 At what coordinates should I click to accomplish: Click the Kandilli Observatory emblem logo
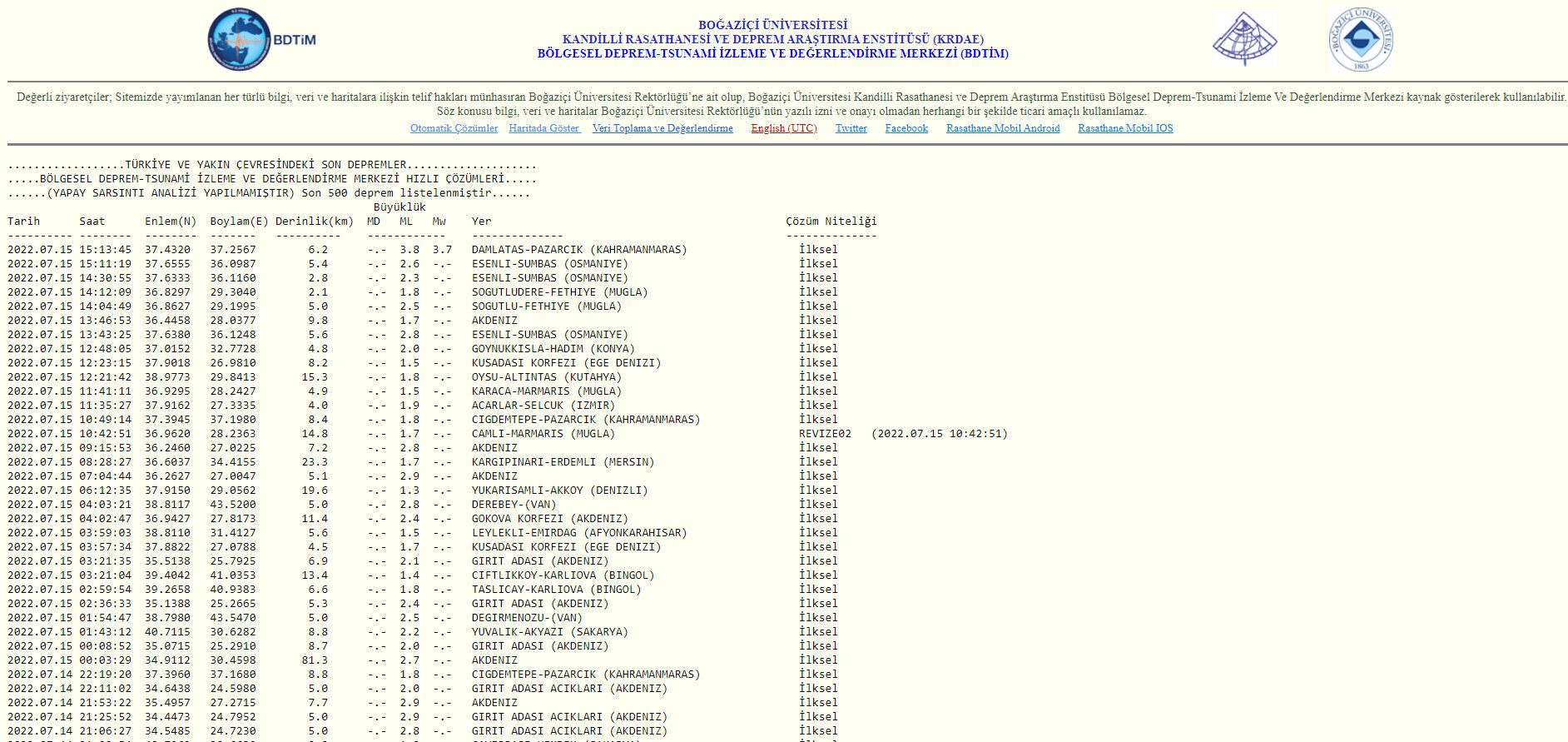pos(1244,39)
